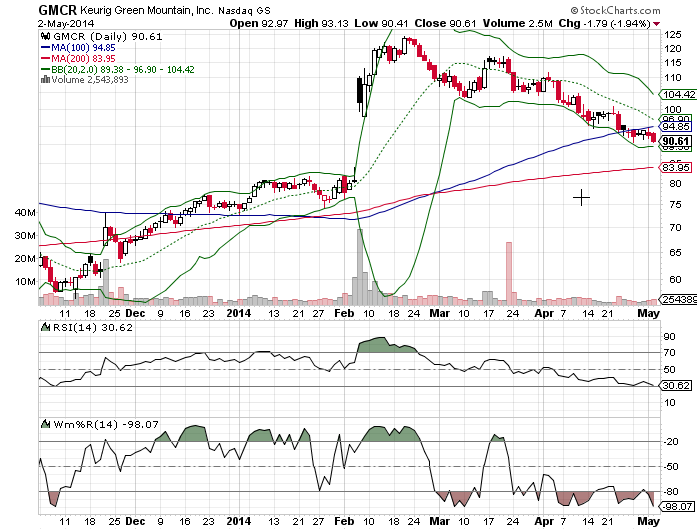
Task: Click the -50 level label on Wm%R axis
Action: click(671, 466)
